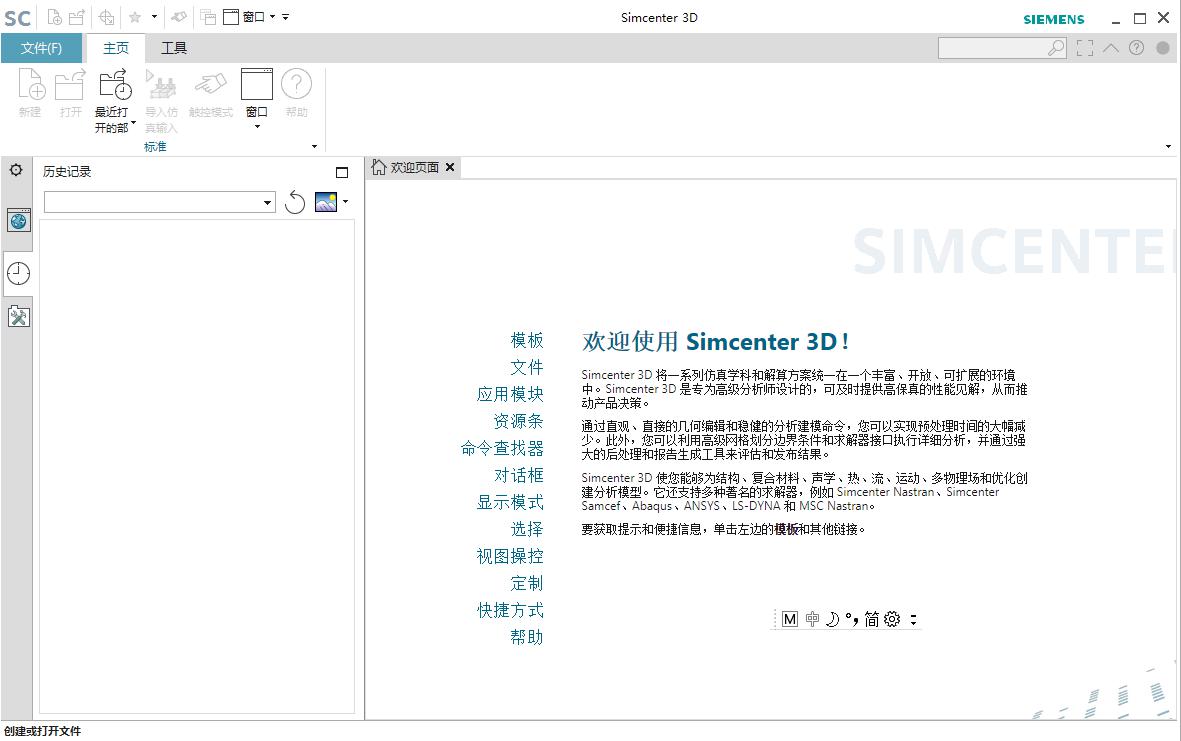Click the small help icon beside ribbon chevron
The width and height of the screenshot is (1181, 741).
pyautogui.click(x=1137, y=48)
